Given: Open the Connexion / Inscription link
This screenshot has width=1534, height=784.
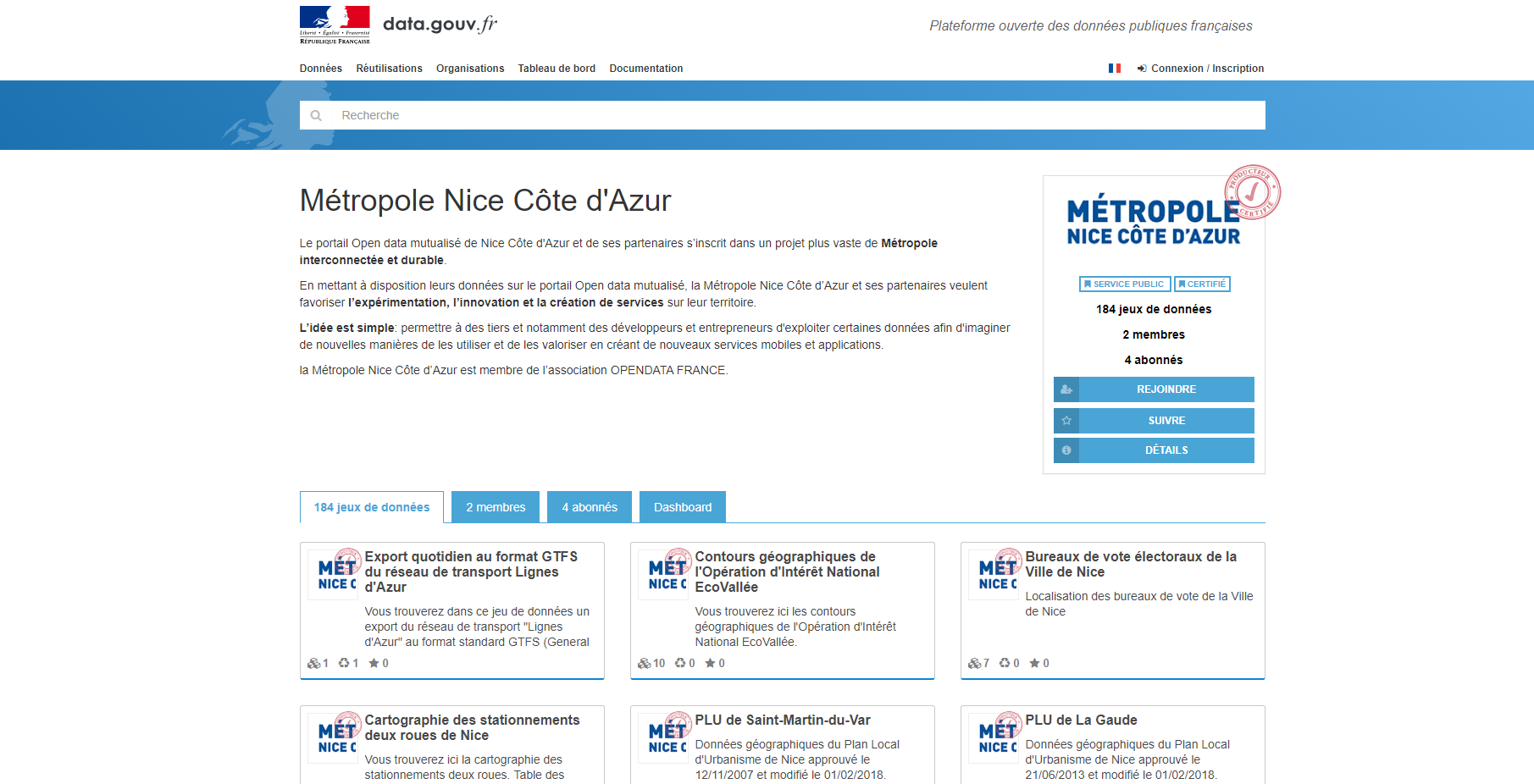Looking at the screenshot, I should coord(1206,69).
